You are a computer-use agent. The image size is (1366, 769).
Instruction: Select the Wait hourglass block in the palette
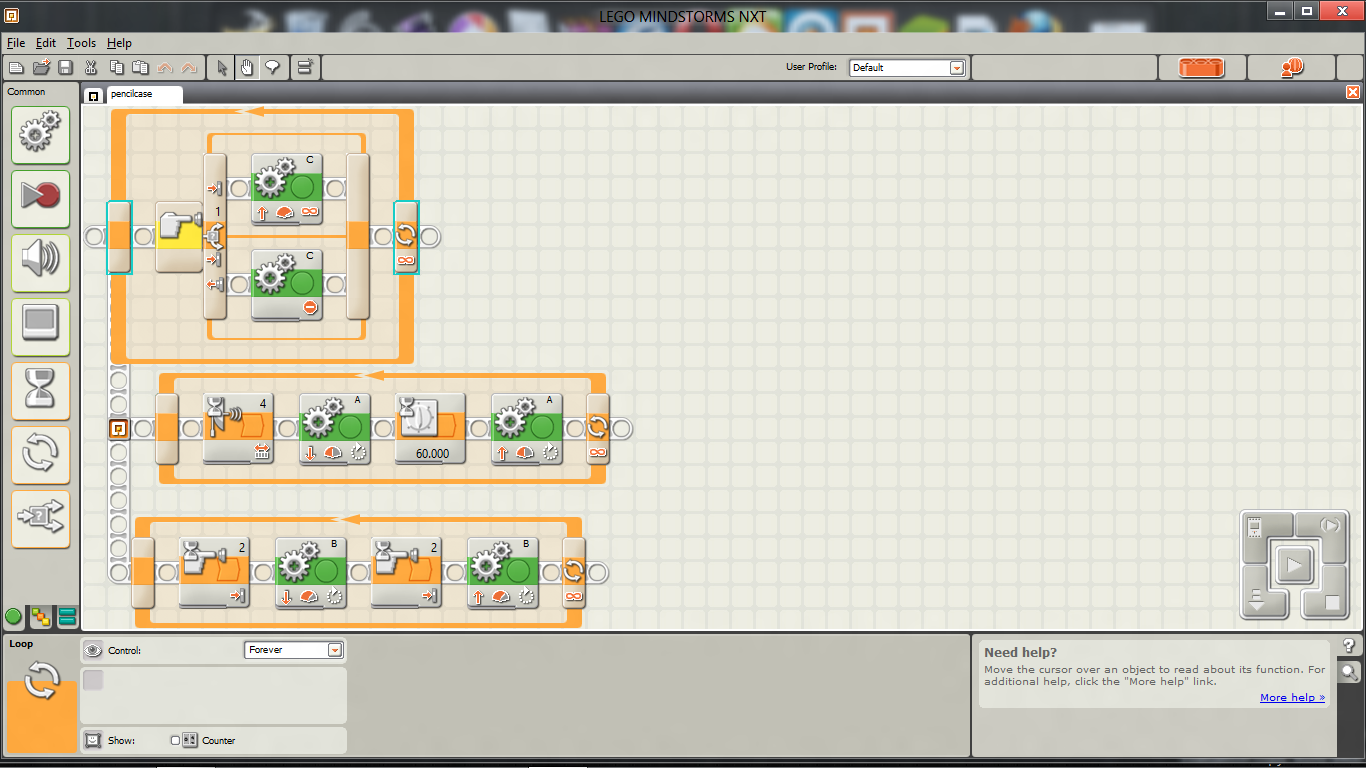coord(41,391)
